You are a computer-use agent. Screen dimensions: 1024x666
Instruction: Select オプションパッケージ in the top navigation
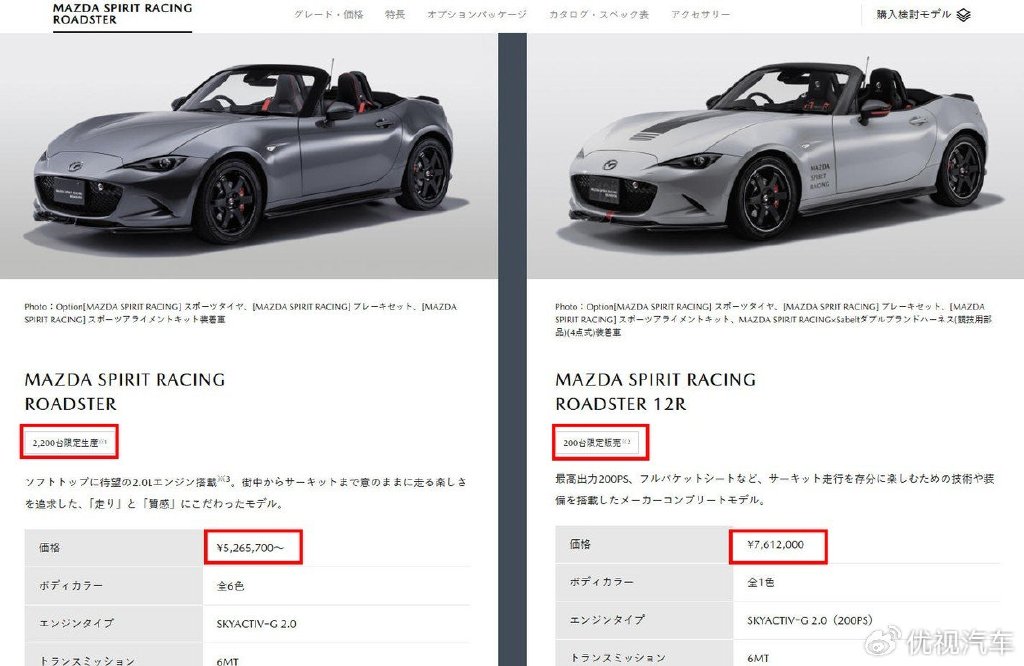coord(477,14)
